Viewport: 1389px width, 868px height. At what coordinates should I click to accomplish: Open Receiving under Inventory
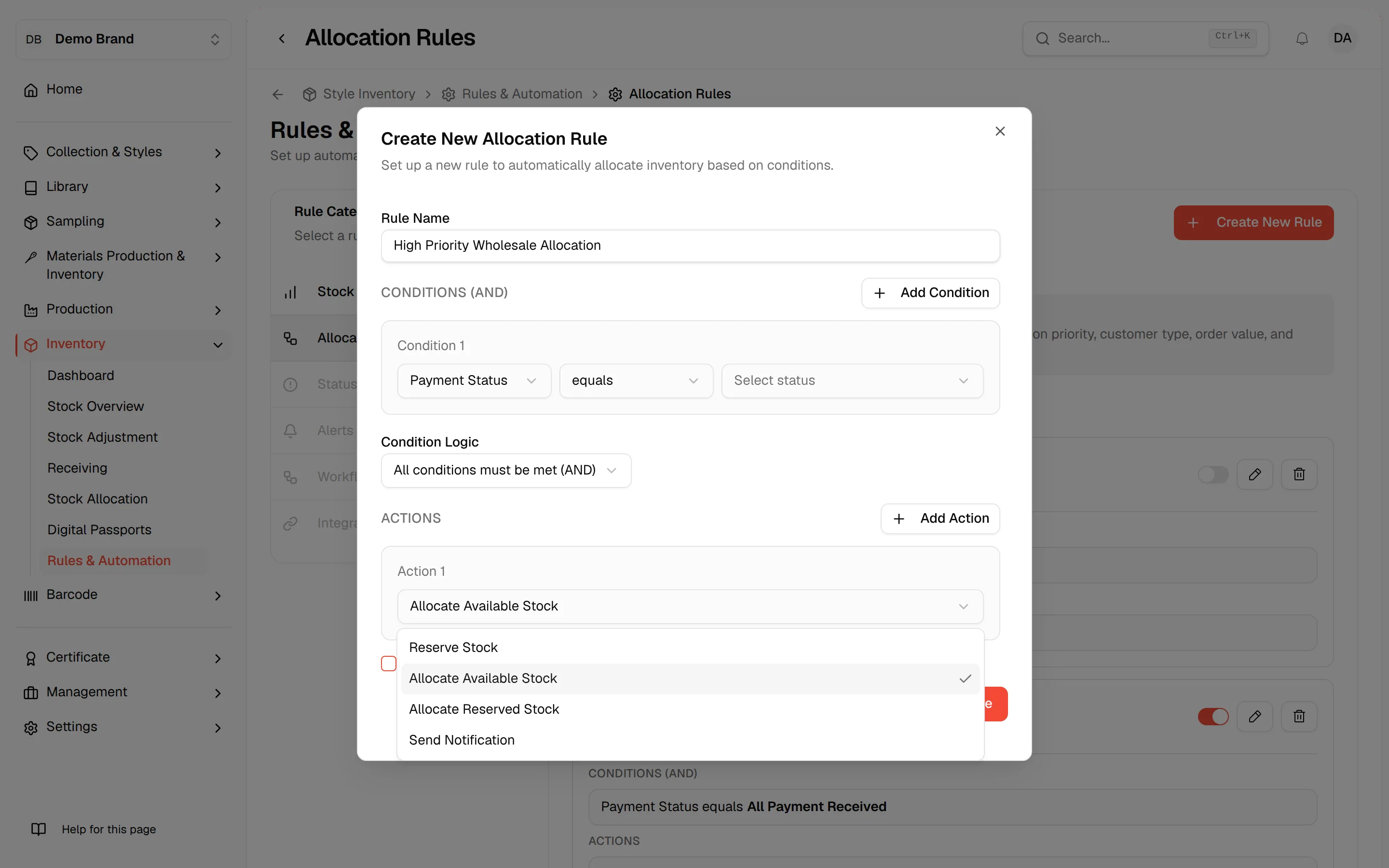pyautogui.click(x=77, y=468)
